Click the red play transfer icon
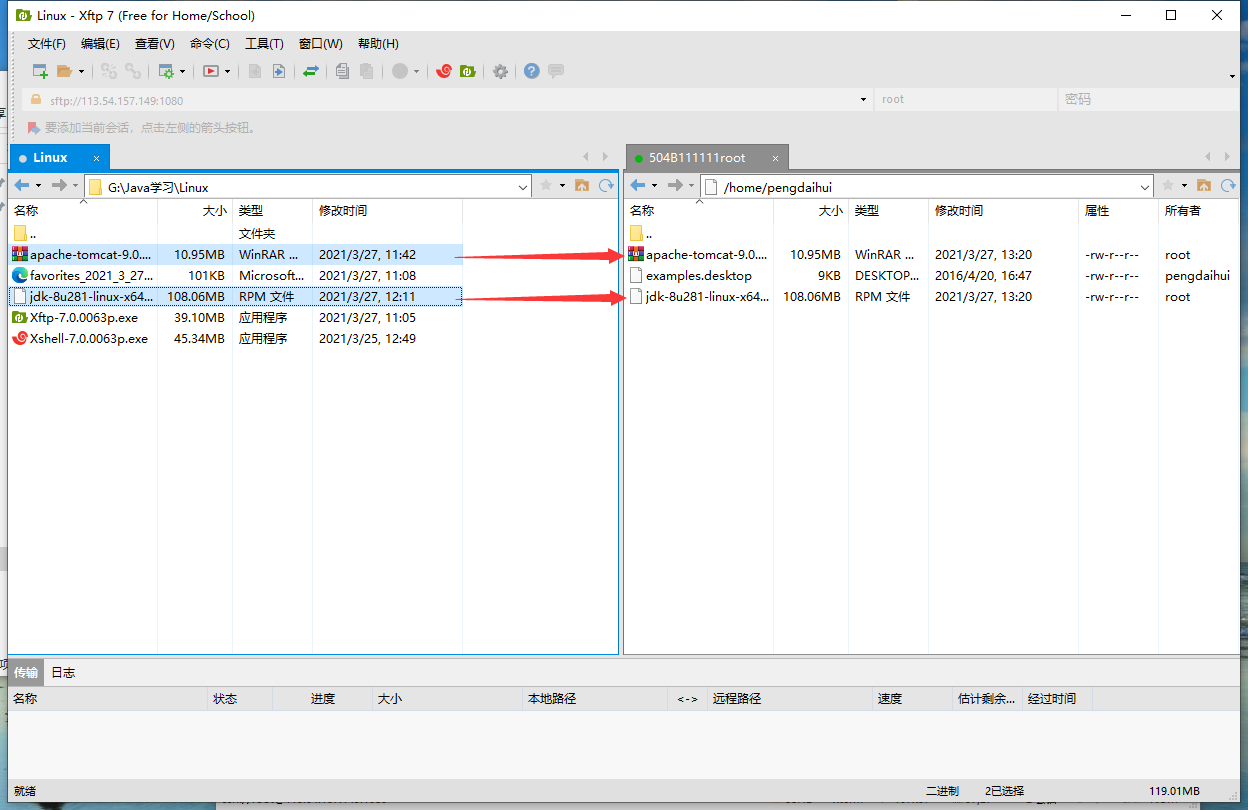This screenshot has height=810, width=1248. tap(211, 71)
